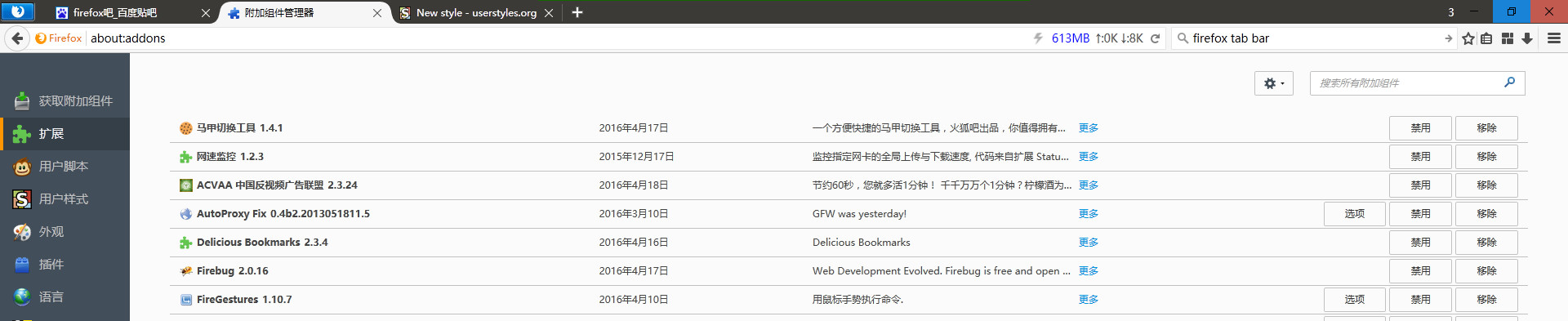This screenshot has height=321, width=1568.
Task: Click the magnifier icon in the search bar
Action: point(1182,38)
